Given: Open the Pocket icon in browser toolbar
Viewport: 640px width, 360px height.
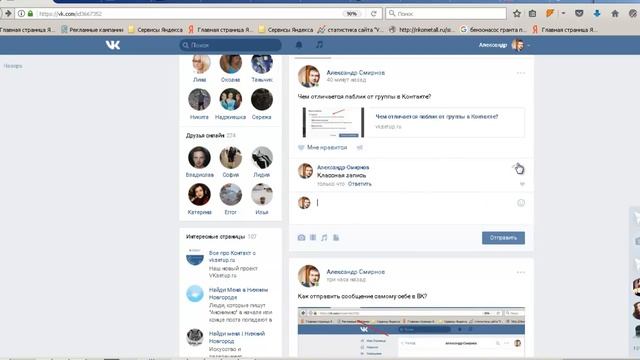Looking at the screenshot, I should [579, 13].
